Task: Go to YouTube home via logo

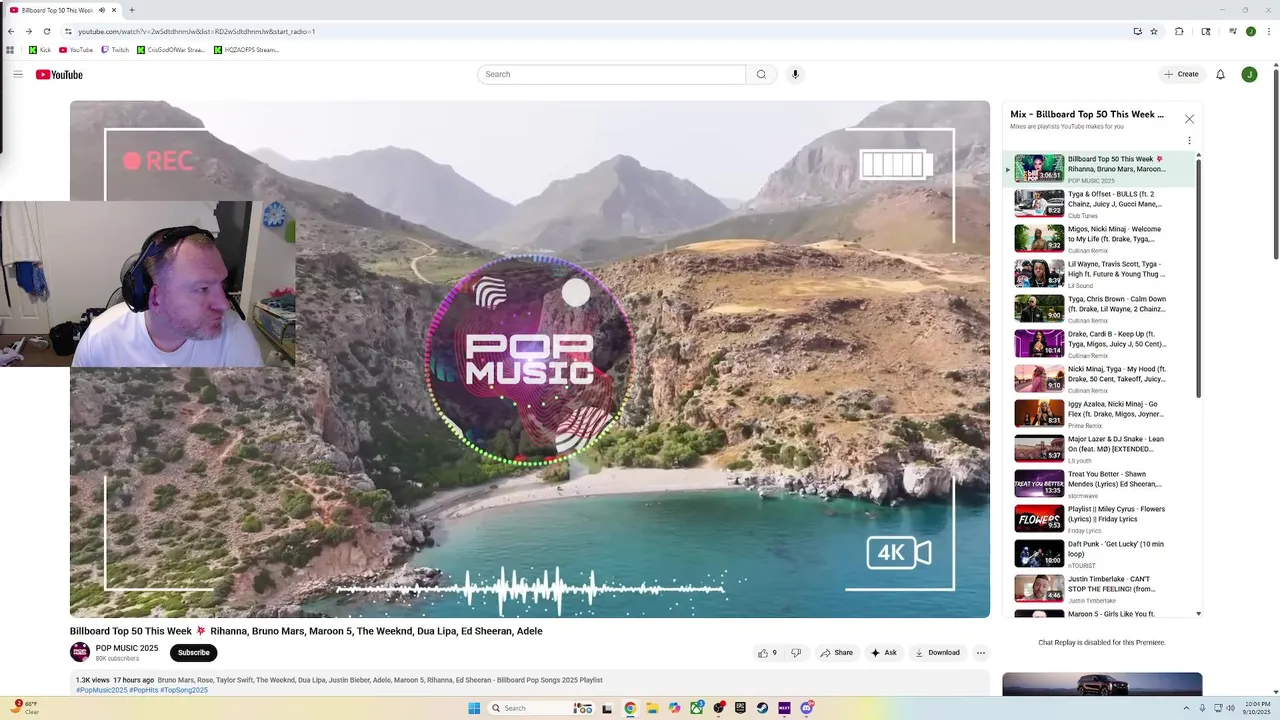Action: point(59,74)
